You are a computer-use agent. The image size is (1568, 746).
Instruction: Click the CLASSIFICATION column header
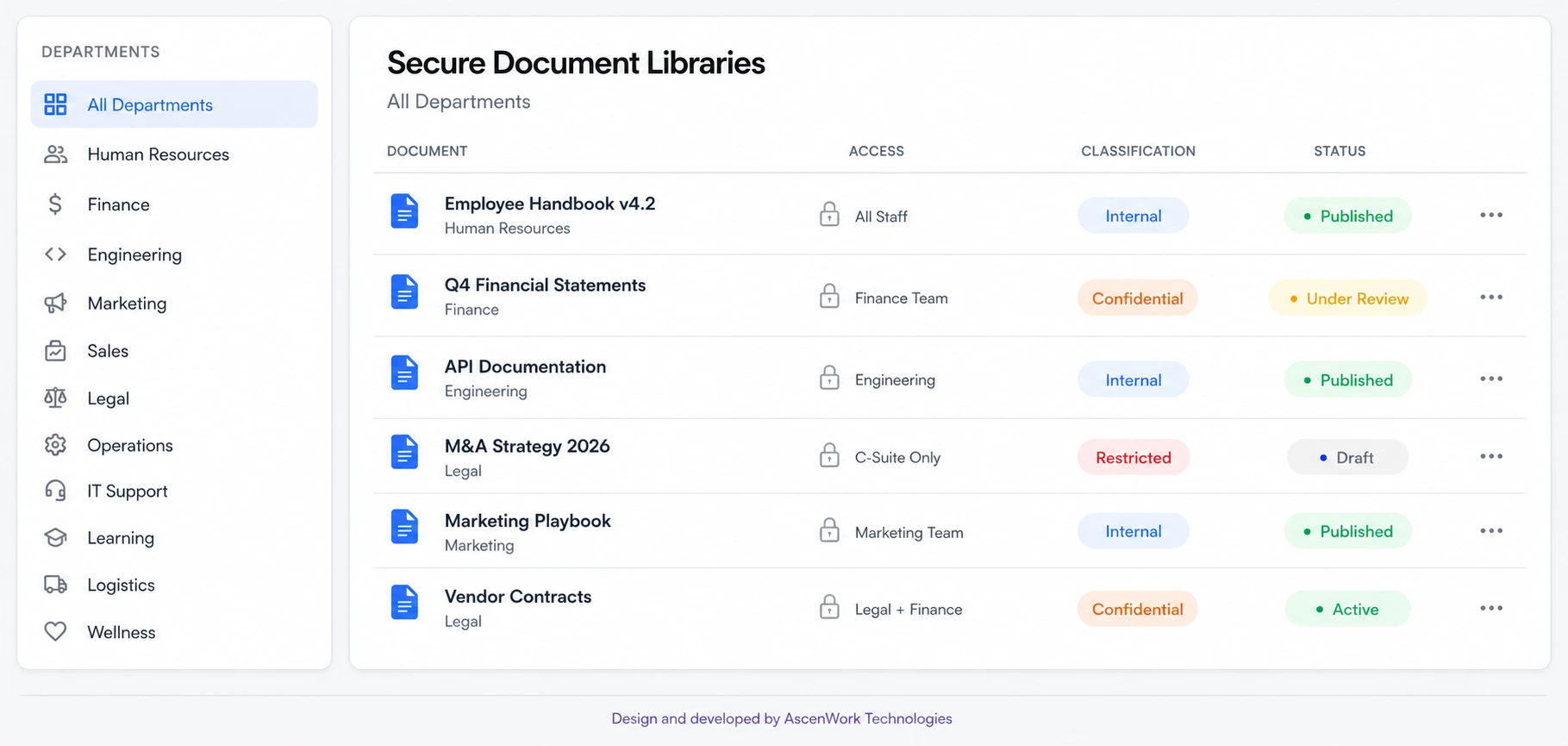pos(1139,151)
